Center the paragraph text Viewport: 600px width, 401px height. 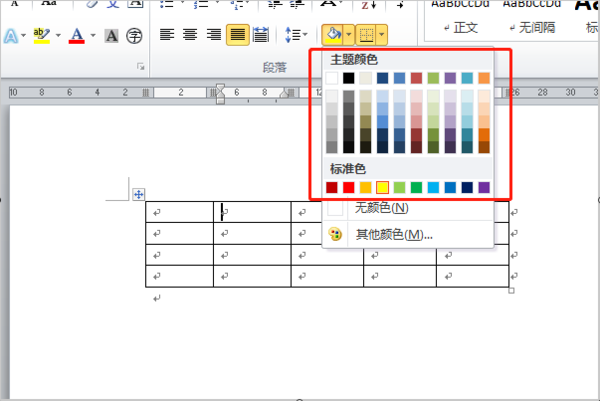pos(190,35)
